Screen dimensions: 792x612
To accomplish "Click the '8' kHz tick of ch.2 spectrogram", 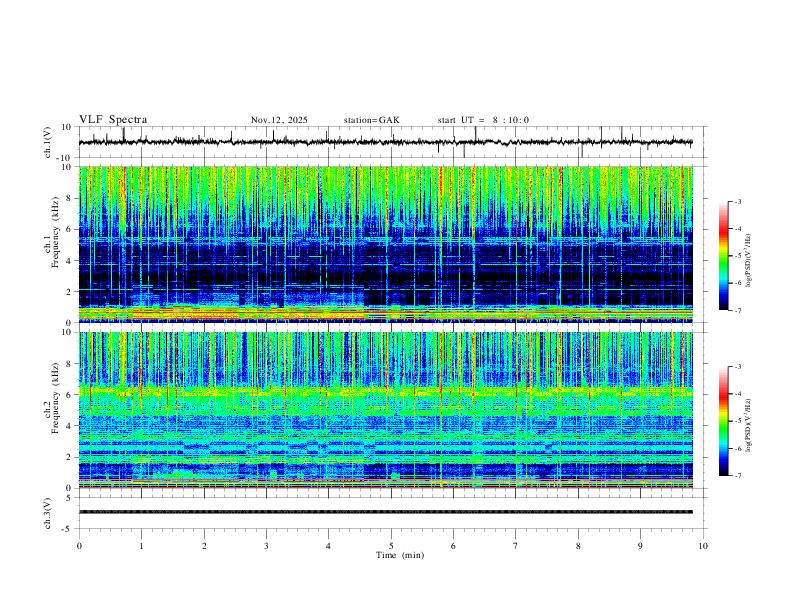I will 70,364.
